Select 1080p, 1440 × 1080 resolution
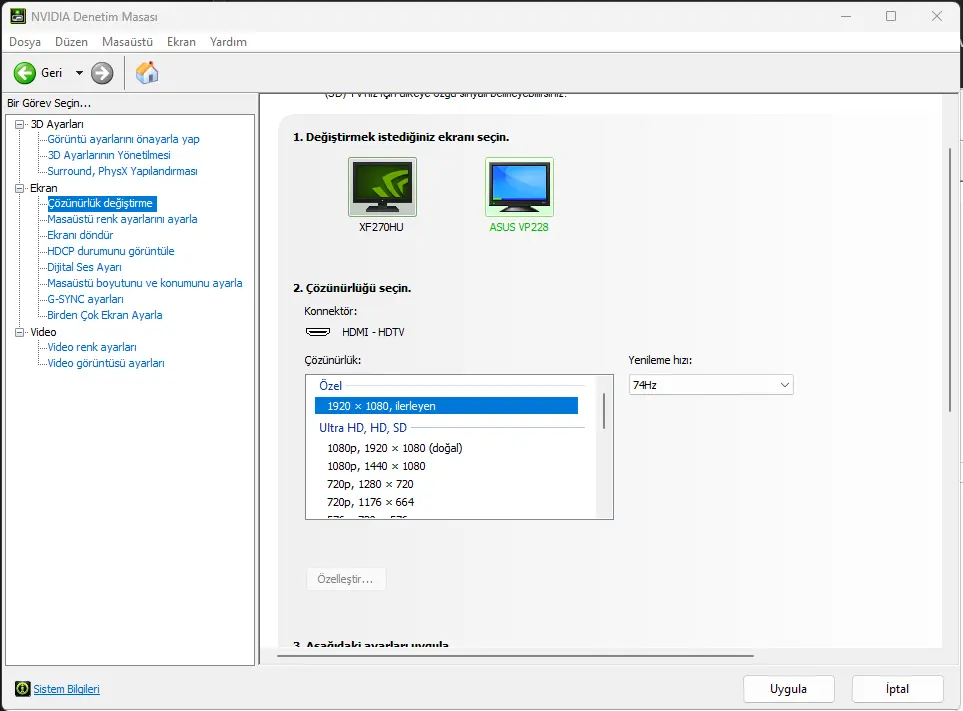 click(376, 466)
